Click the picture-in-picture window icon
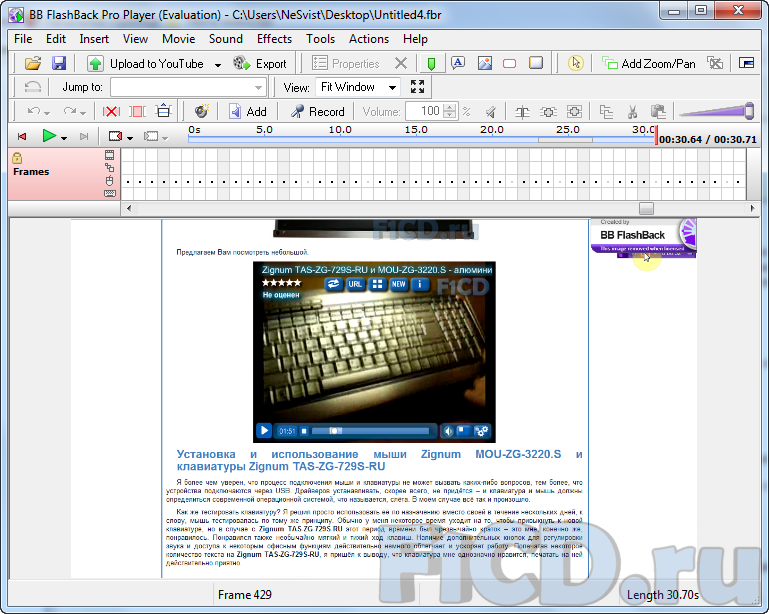Image resolution: width=769 pixels, height=614 pixels. pos(746,63)
